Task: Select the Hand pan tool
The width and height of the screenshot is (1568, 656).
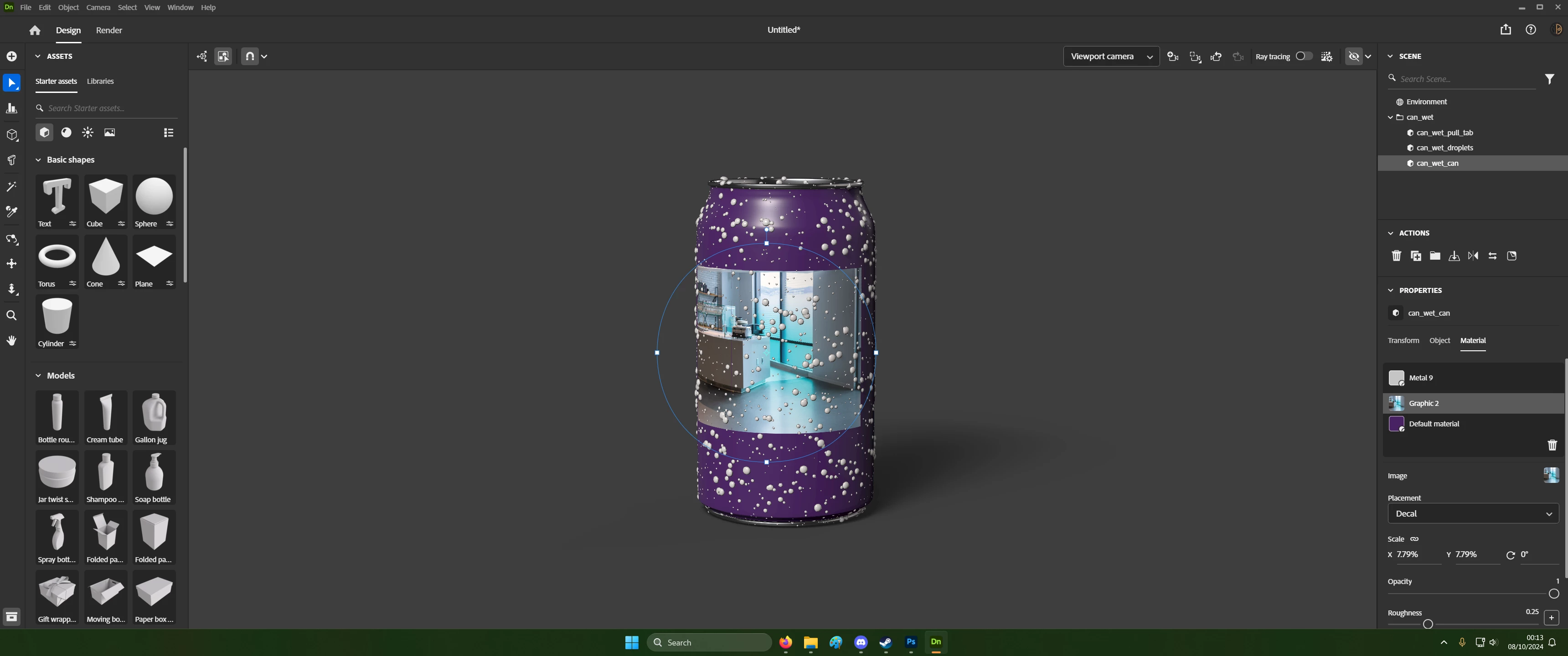Action: 11,341
